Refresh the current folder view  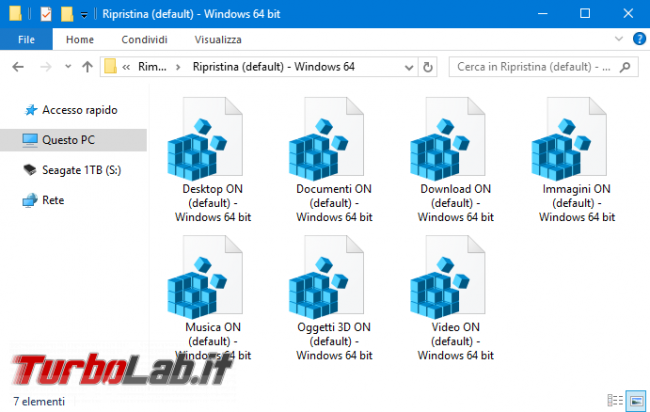428,67
